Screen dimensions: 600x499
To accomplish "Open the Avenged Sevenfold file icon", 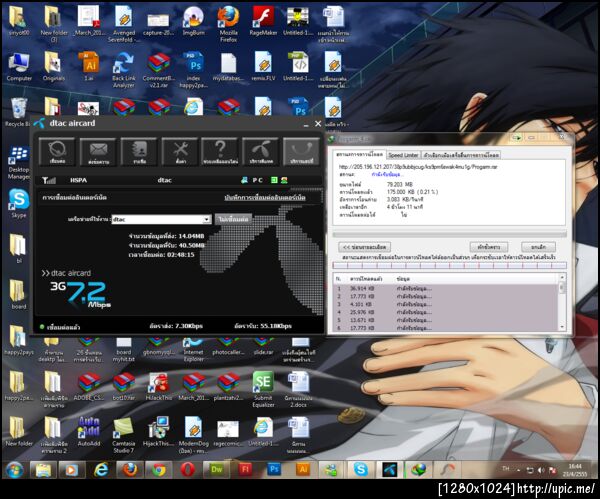I will point(124,24).
